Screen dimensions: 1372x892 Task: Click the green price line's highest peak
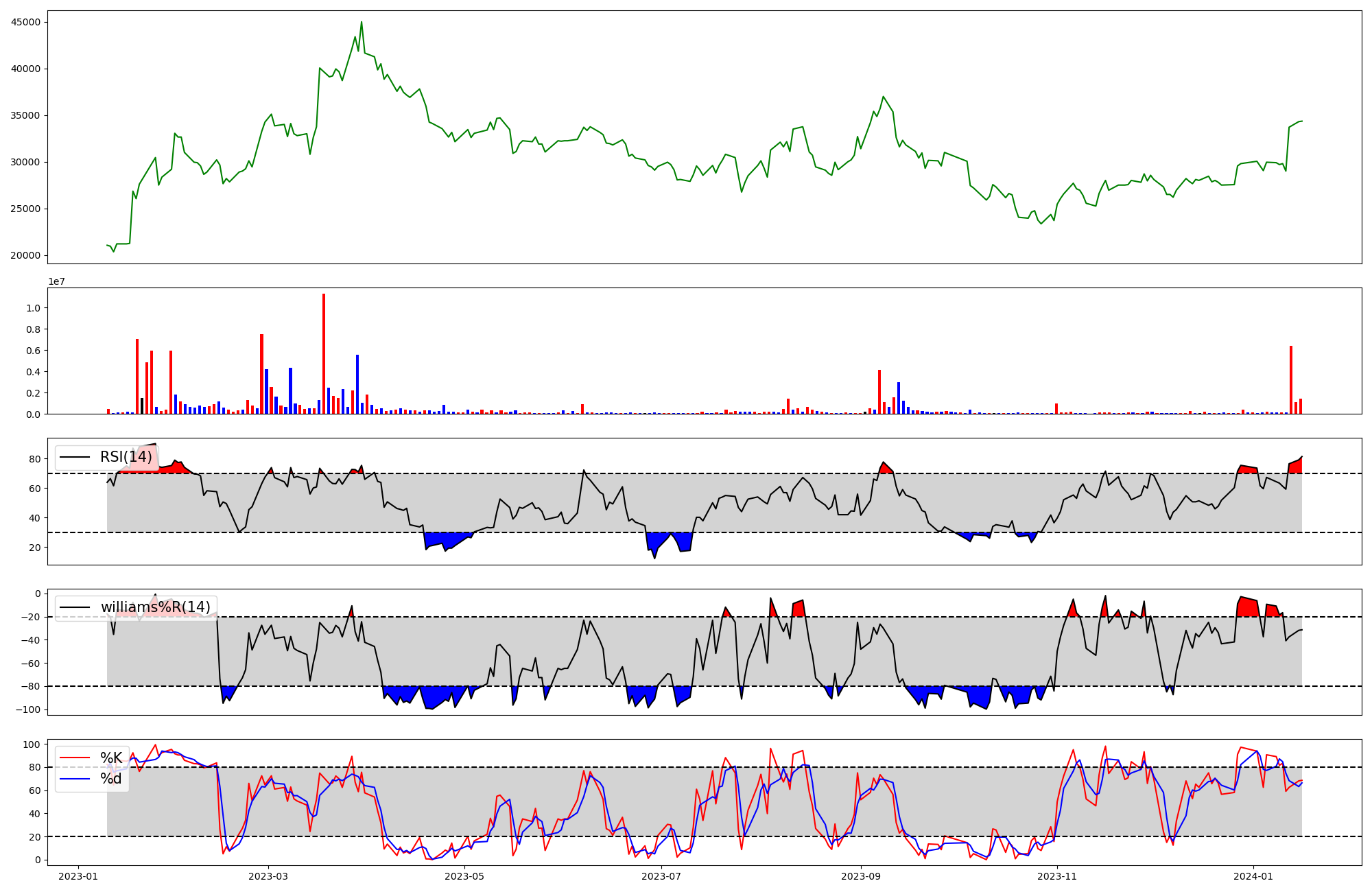point(362,22)
